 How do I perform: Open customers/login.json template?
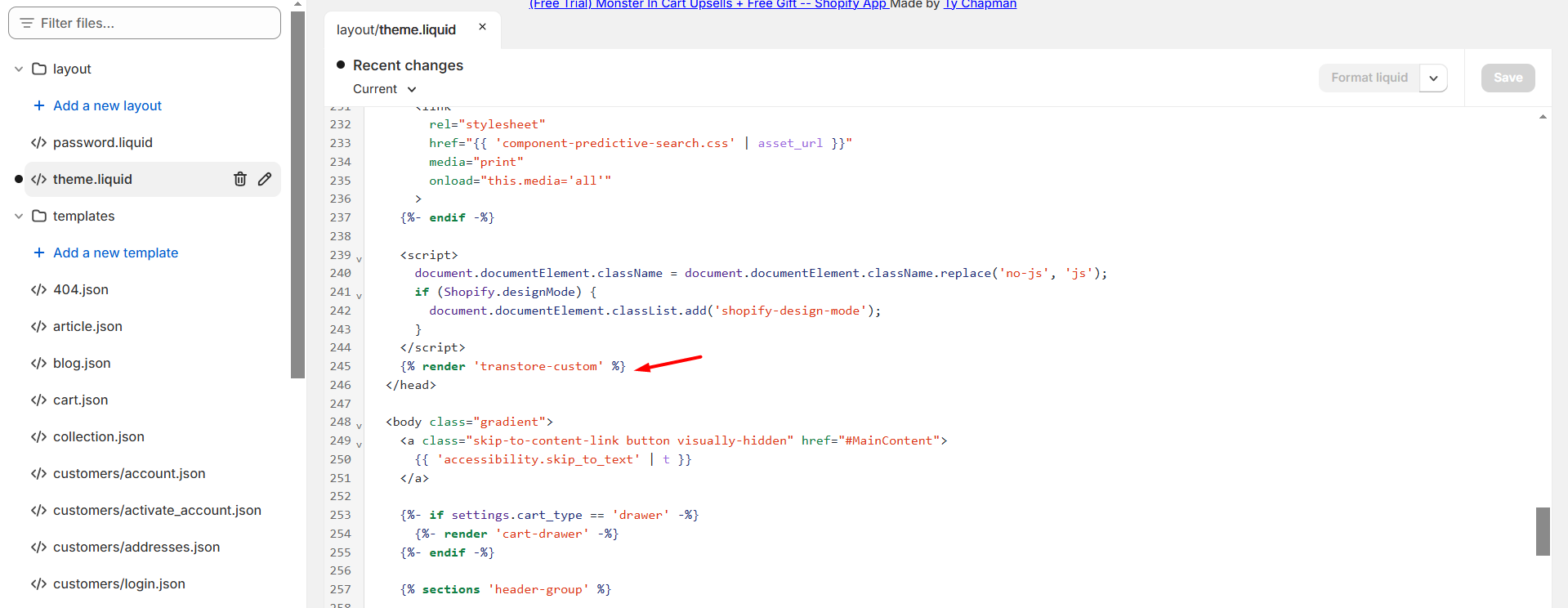119,583
